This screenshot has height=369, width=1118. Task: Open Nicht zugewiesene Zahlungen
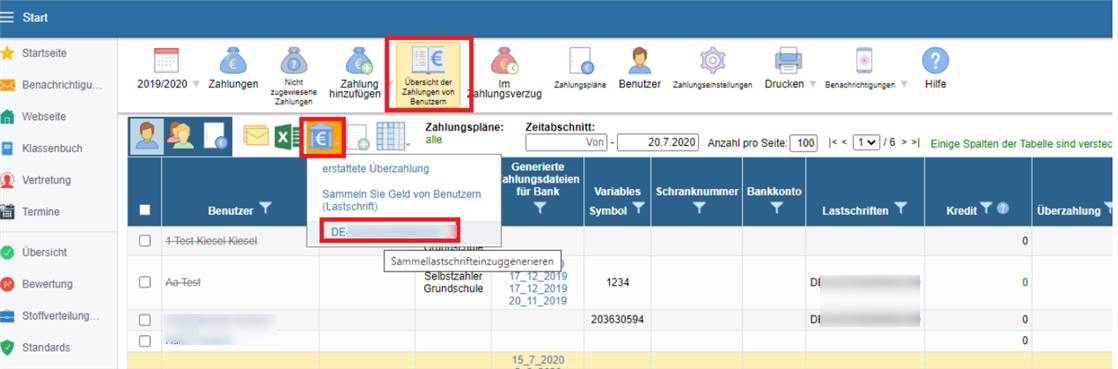(293, 76)
